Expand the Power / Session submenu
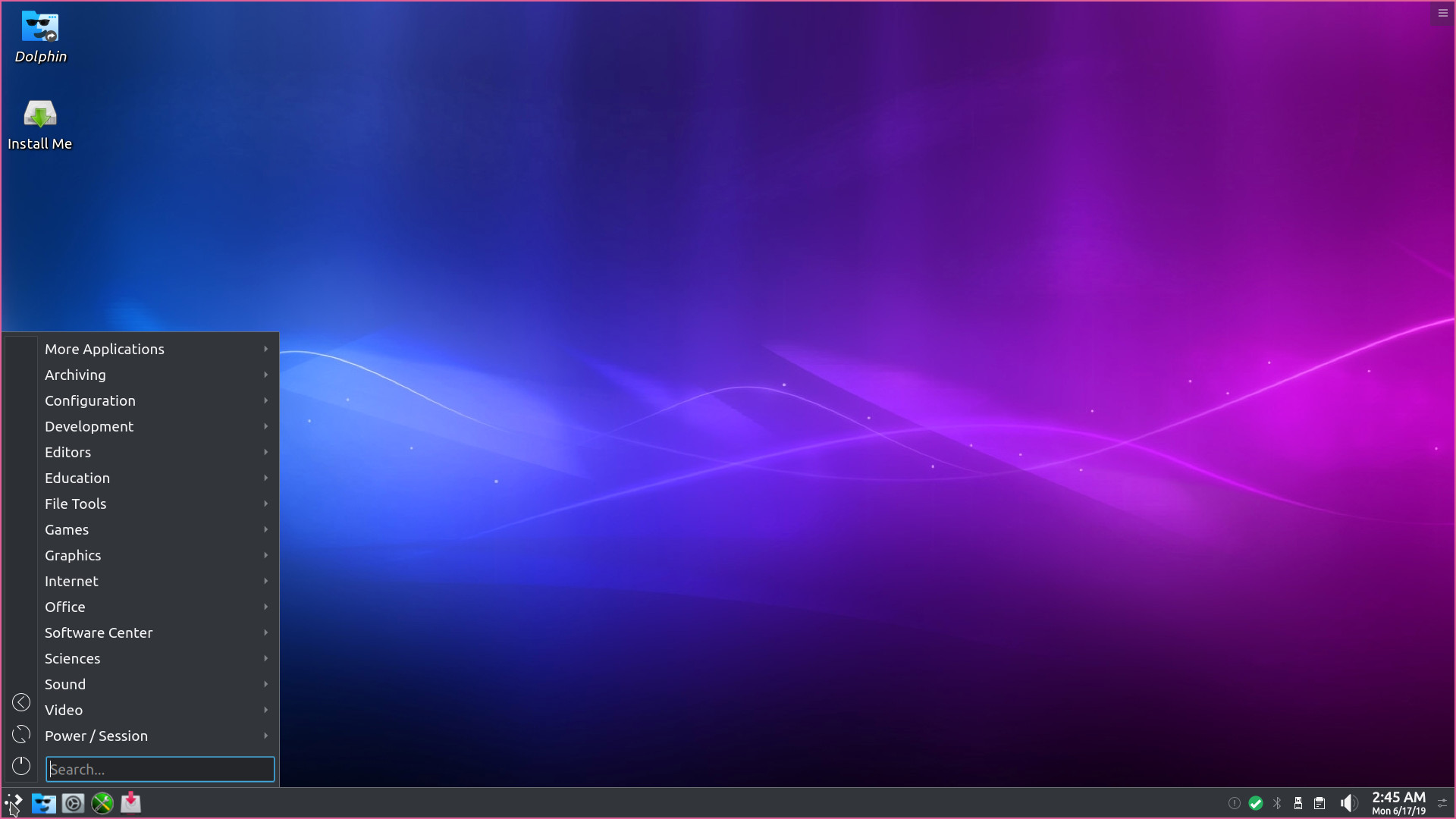This screenshot has height=819, width=1456. pos(96,736)
